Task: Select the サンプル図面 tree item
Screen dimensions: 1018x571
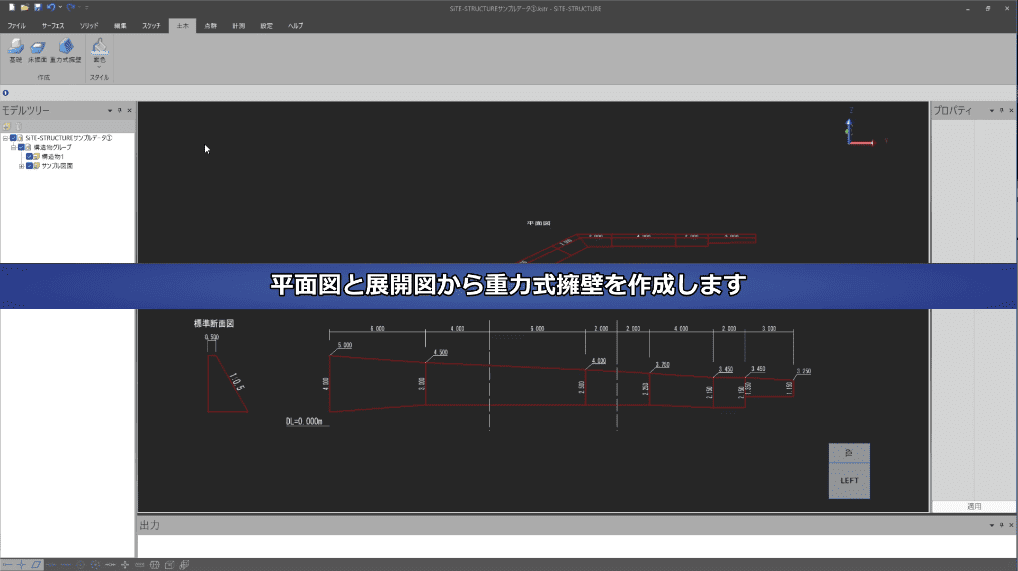Action: (57, 166)
